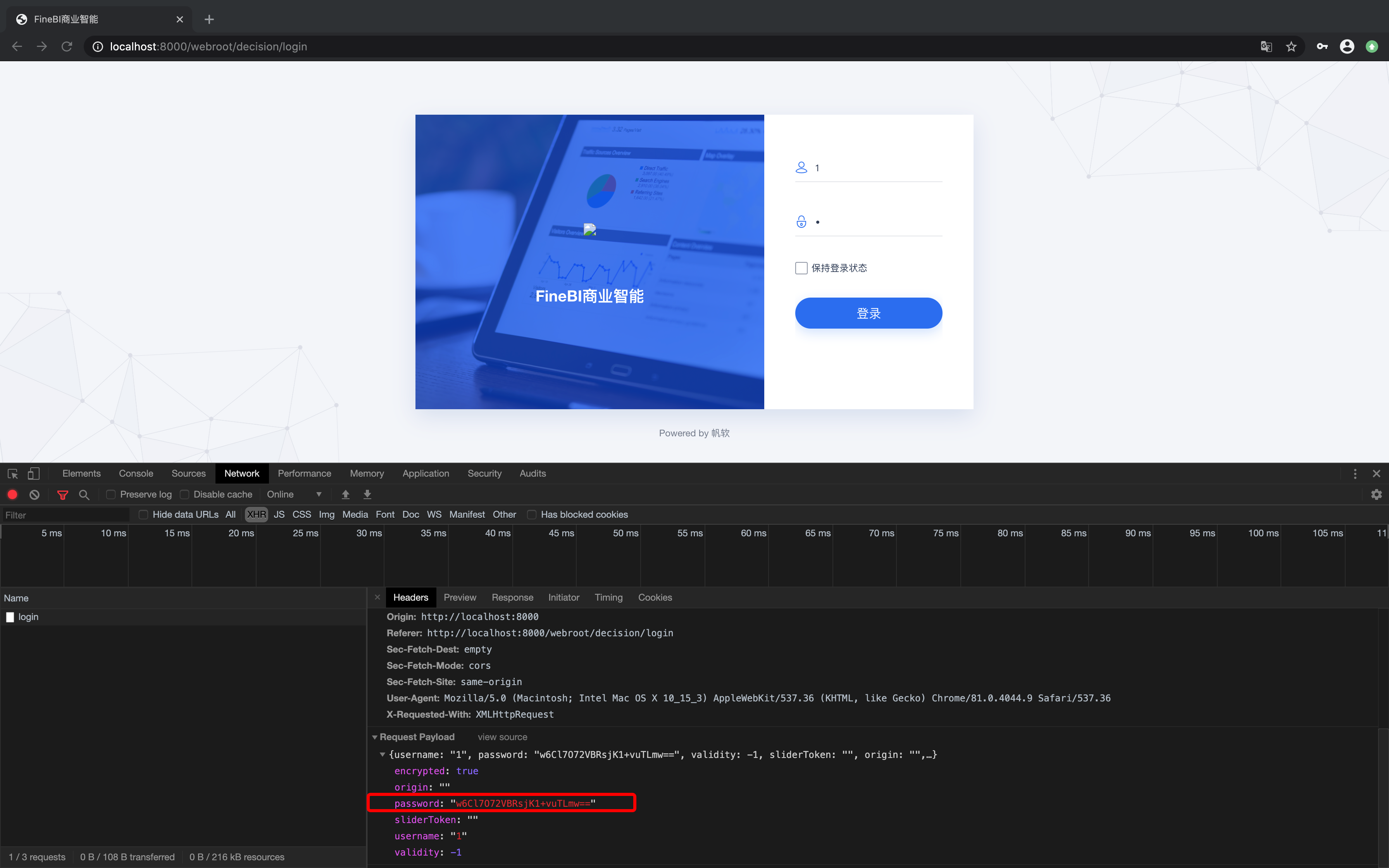Open the Security tab

pyautogui.click(x=484, y=474)
